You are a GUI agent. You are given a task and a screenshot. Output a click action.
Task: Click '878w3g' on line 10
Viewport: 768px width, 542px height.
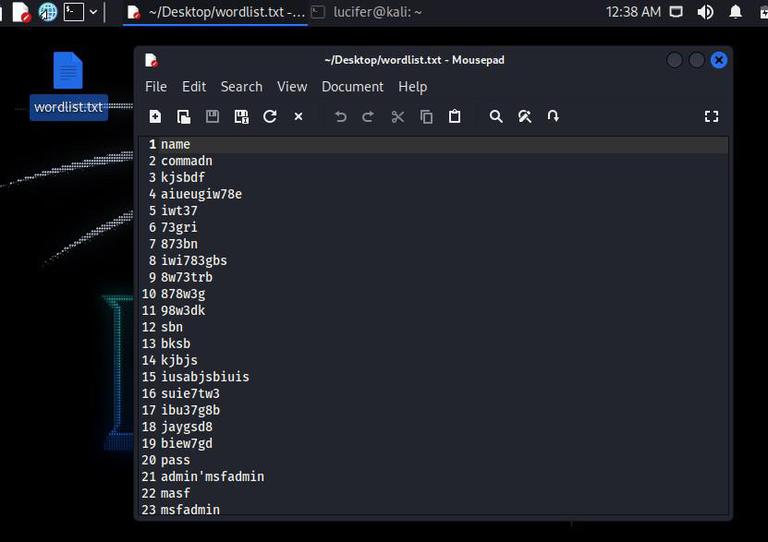coord(183,294)
